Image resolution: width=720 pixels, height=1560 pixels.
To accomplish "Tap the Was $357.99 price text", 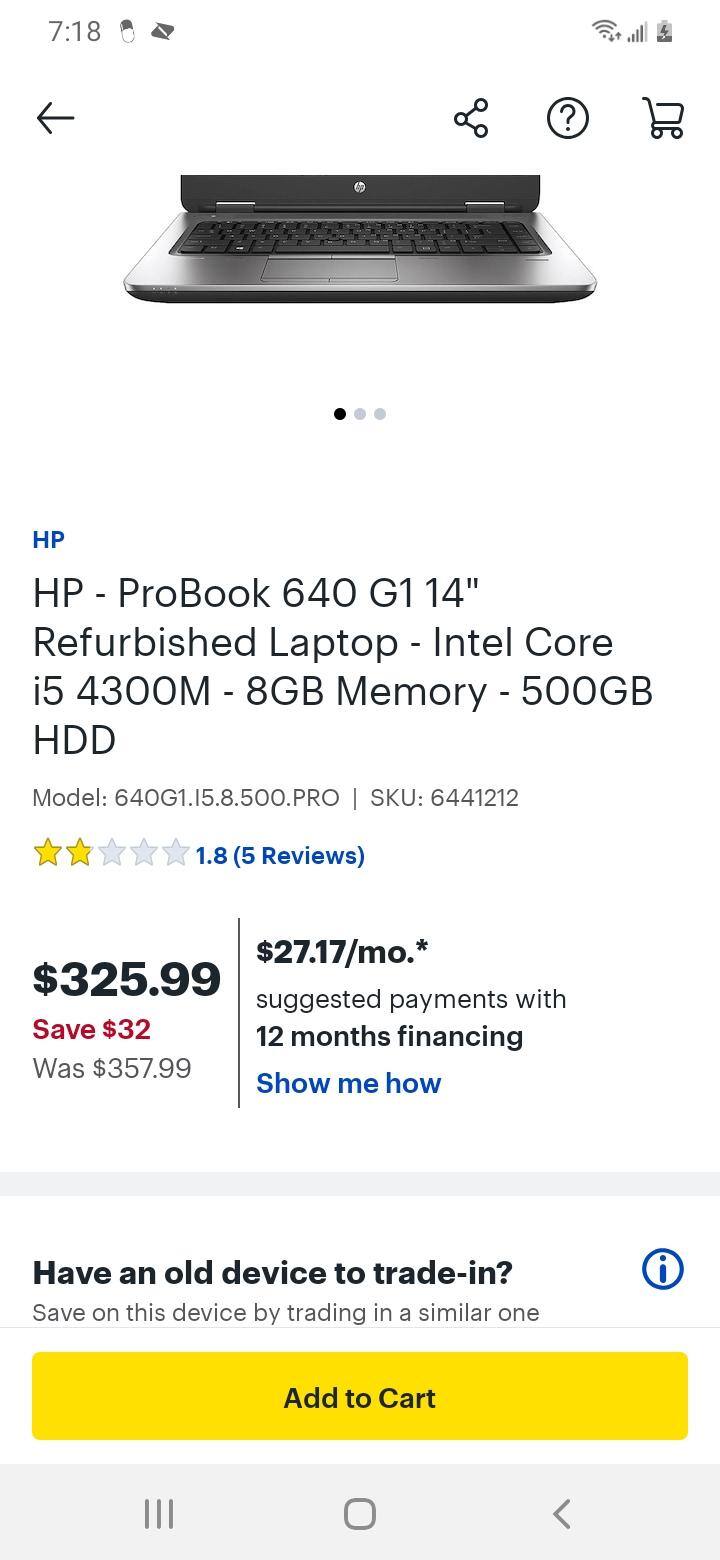I will [x=112, y=1068].
